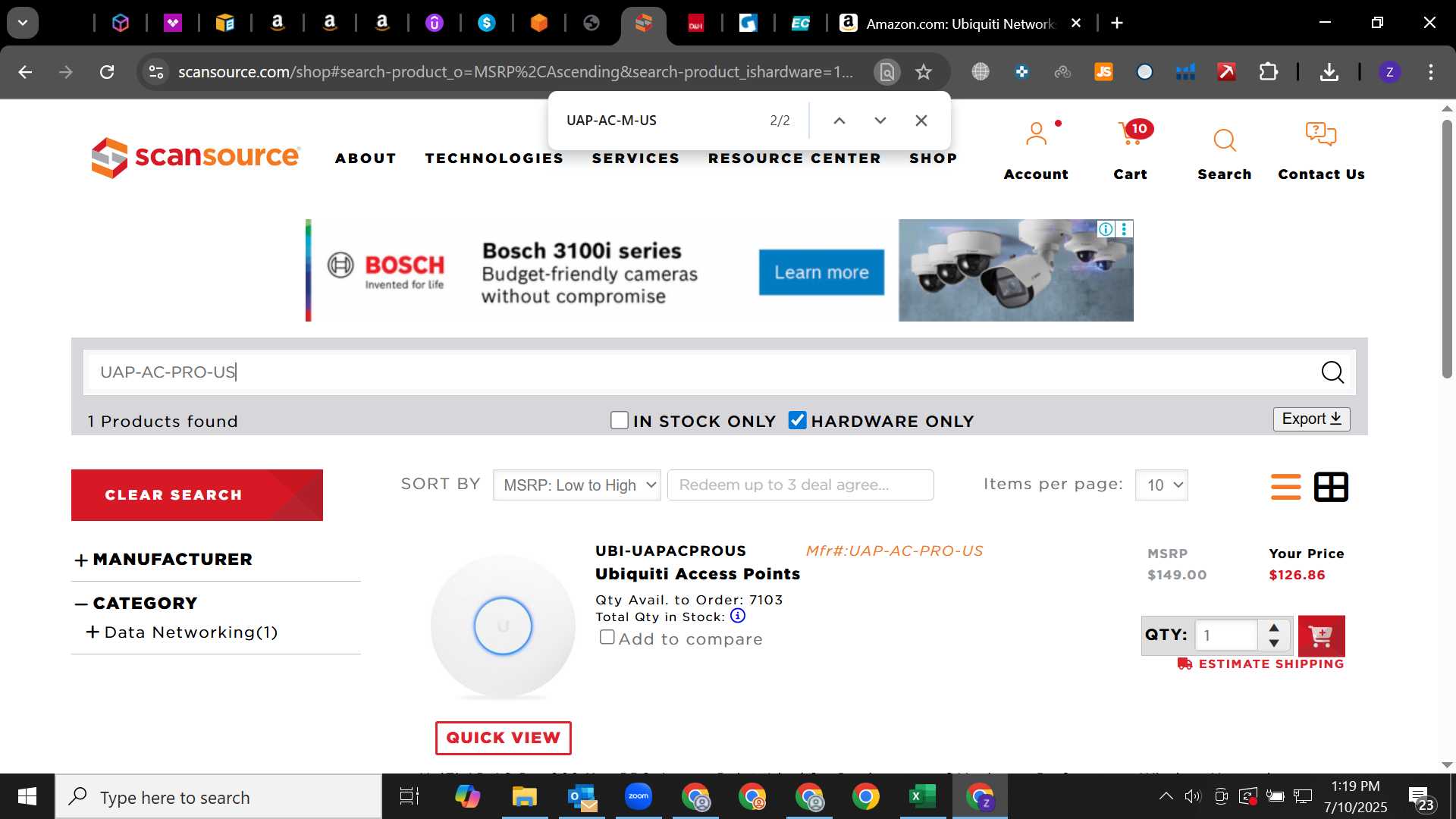Click the Quick View button

pos(503,738)
